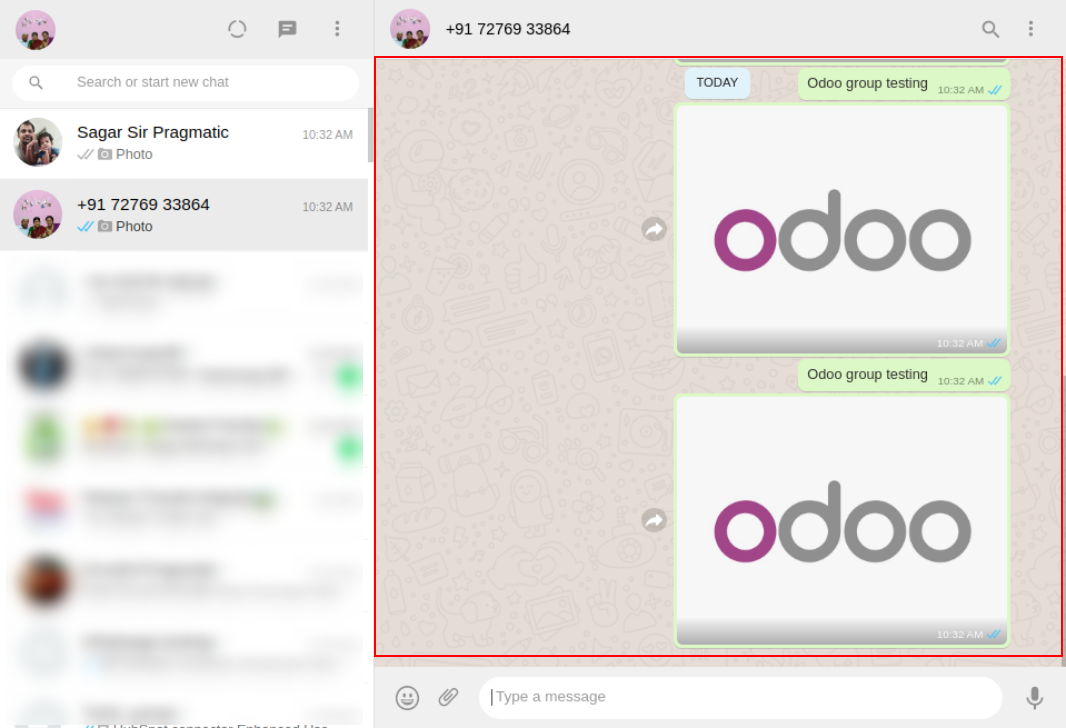Forward the first Odoo image
The image size is (1066, 728).
coord(654,229)
